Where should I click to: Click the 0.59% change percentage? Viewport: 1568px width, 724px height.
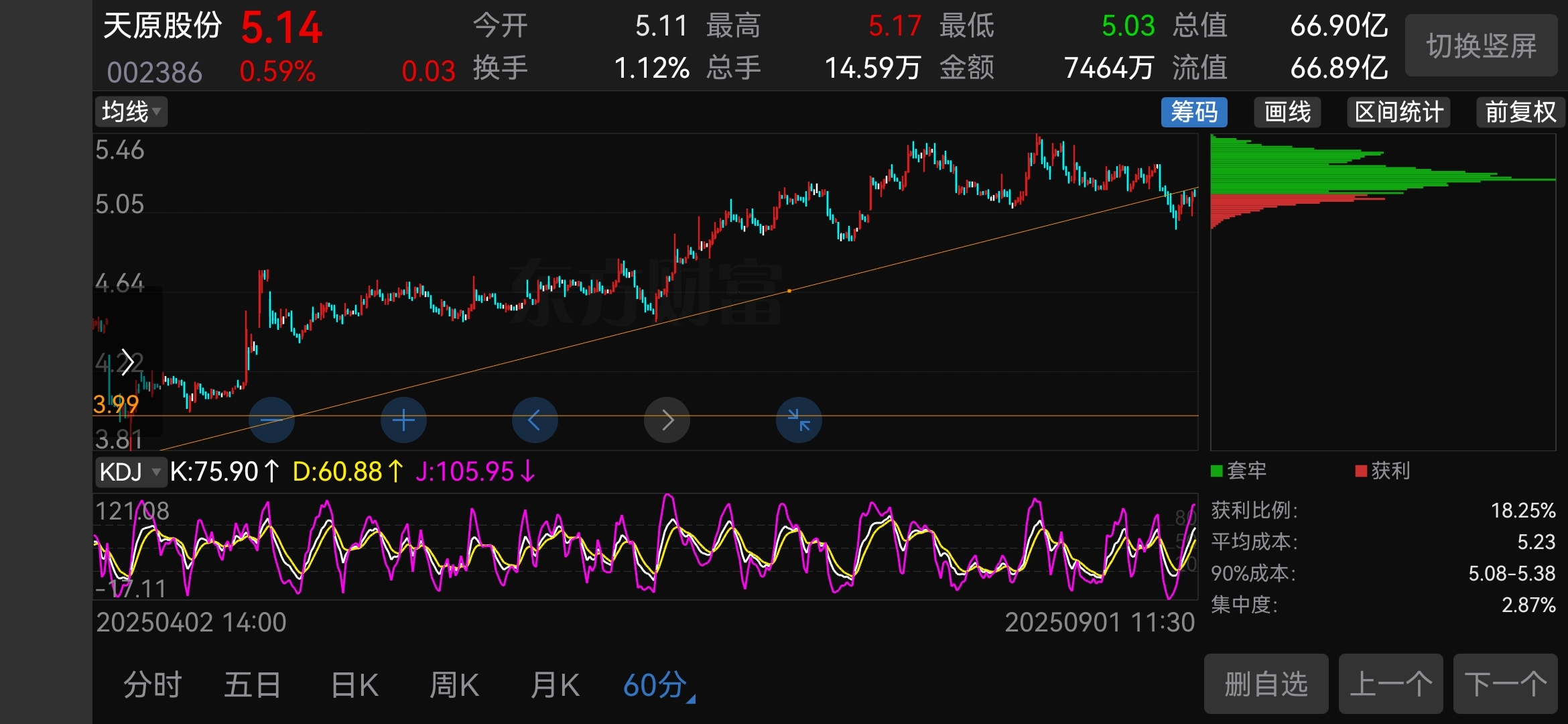(x=277, y=72)
